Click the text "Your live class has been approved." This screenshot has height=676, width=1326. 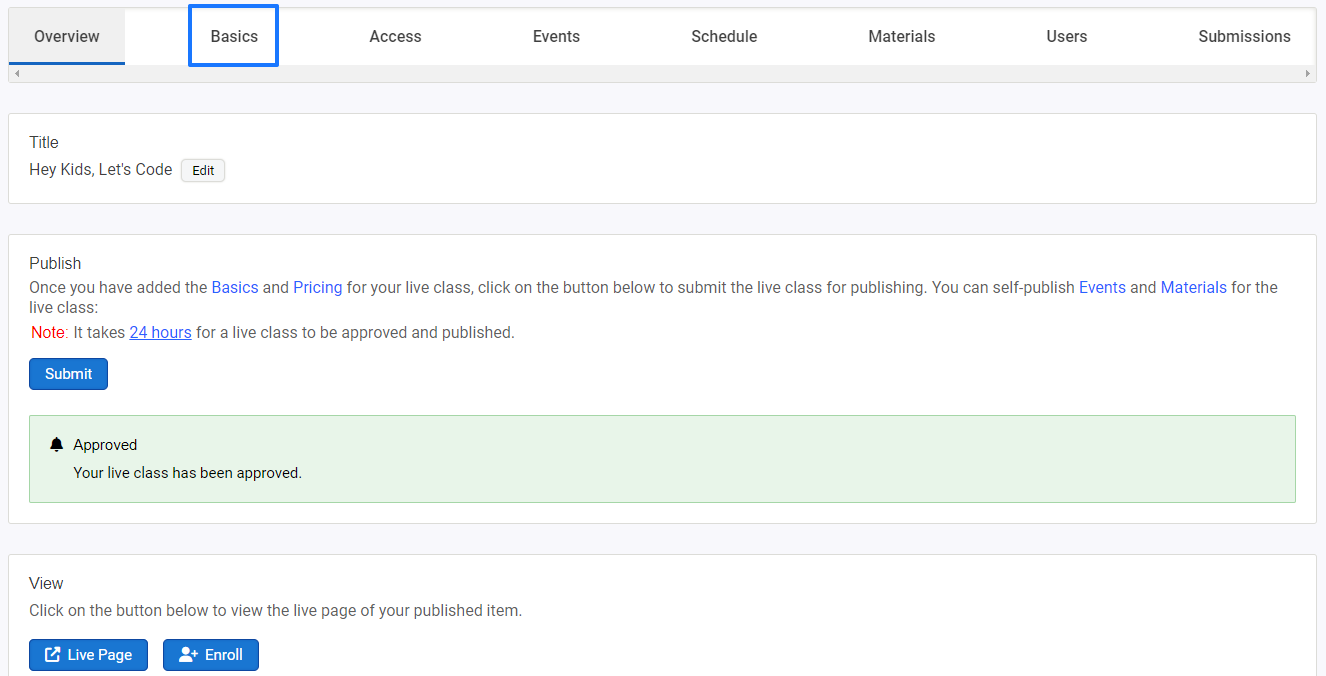tap(188, 473)
